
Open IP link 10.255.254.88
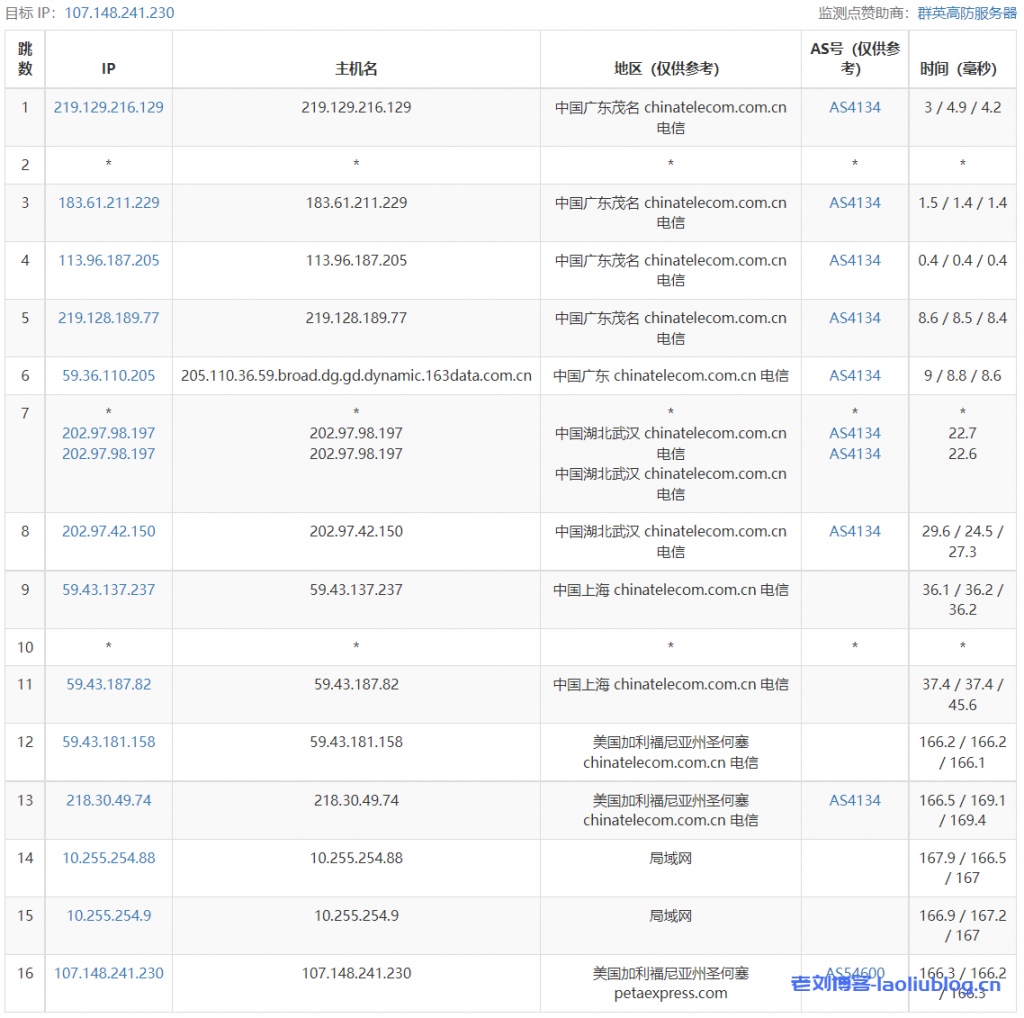click(x=109, y=858)
